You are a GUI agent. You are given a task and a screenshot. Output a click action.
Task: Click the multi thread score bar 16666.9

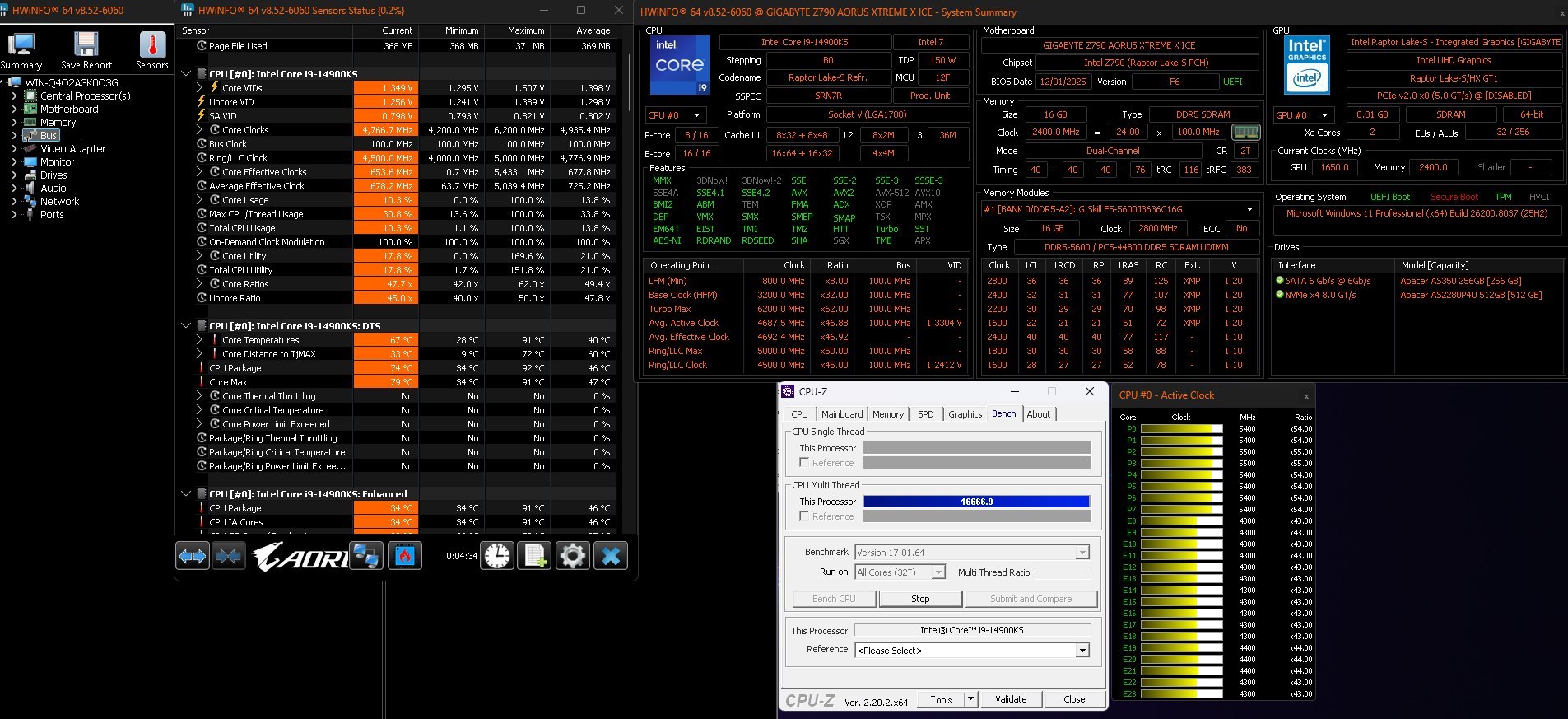click(x=977, y=502)
